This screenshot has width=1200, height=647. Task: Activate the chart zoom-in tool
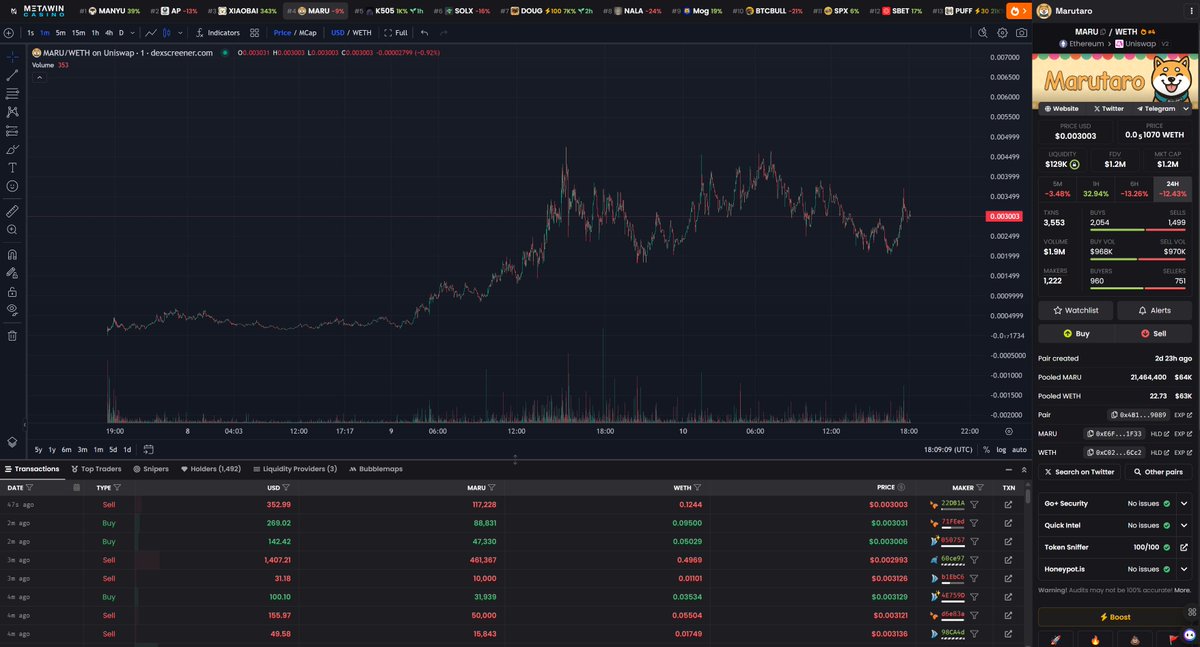point(12,230)
